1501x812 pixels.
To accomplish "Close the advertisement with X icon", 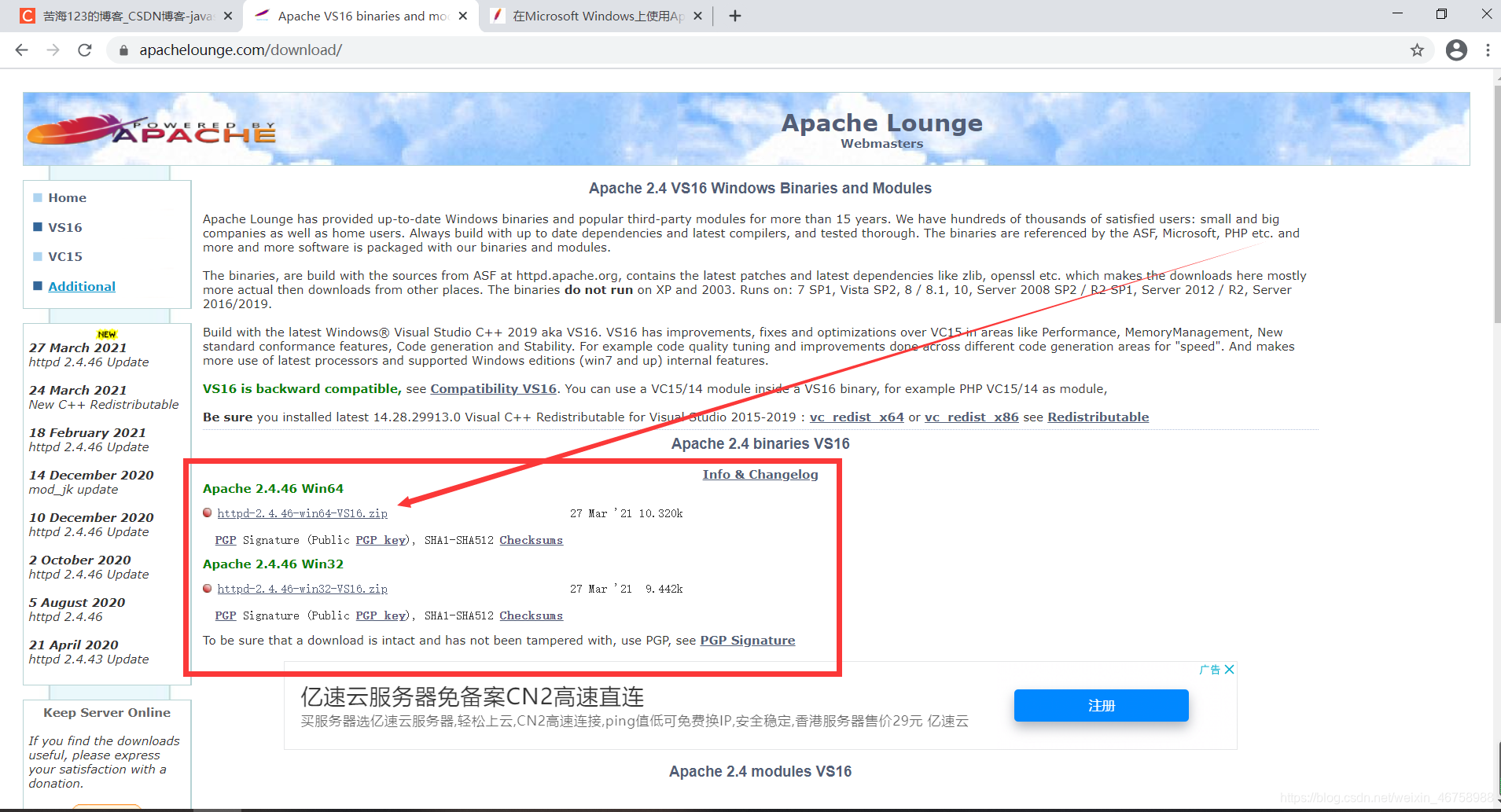I will (1230, 670).
